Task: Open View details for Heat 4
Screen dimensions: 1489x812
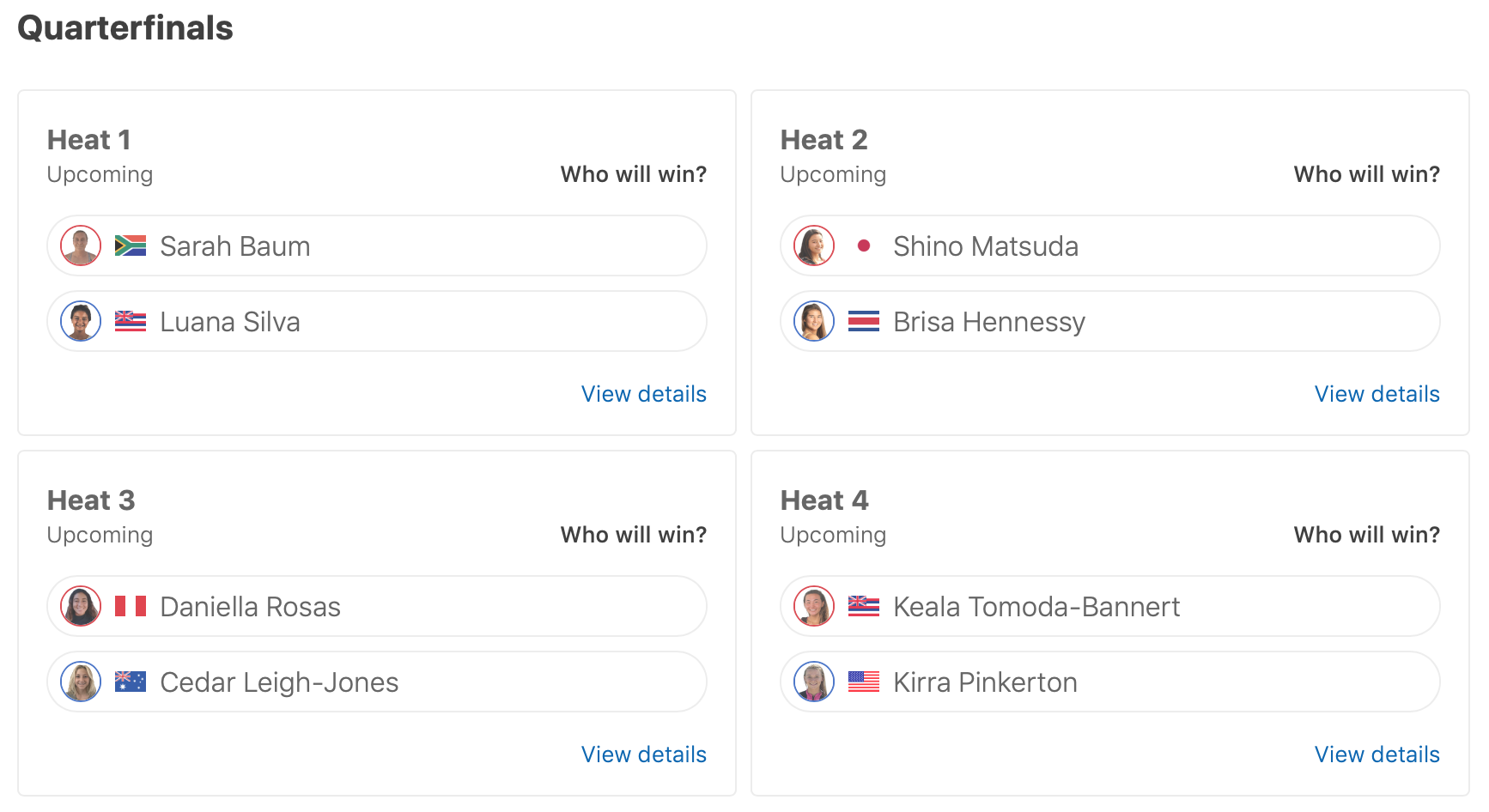Action: pos(1377,754)
